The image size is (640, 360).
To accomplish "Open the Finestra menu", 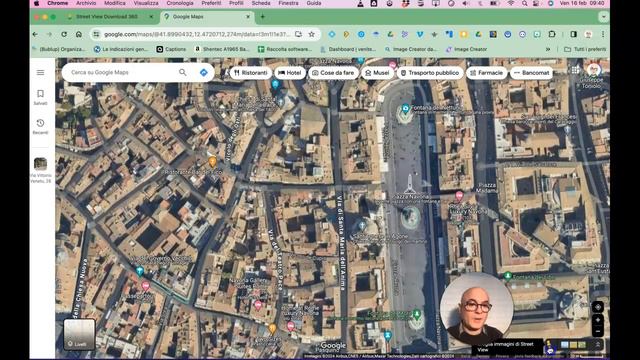I will [288, 3].
